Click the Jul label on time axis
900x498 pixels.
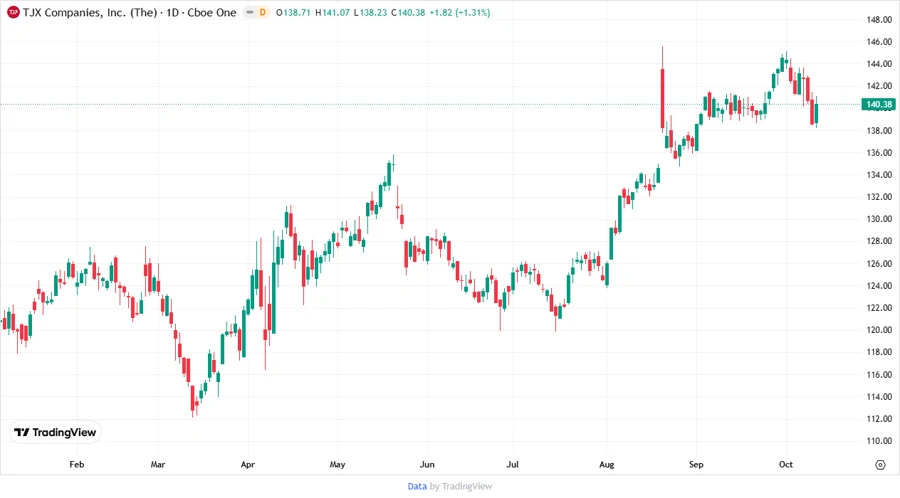(513, 464)
